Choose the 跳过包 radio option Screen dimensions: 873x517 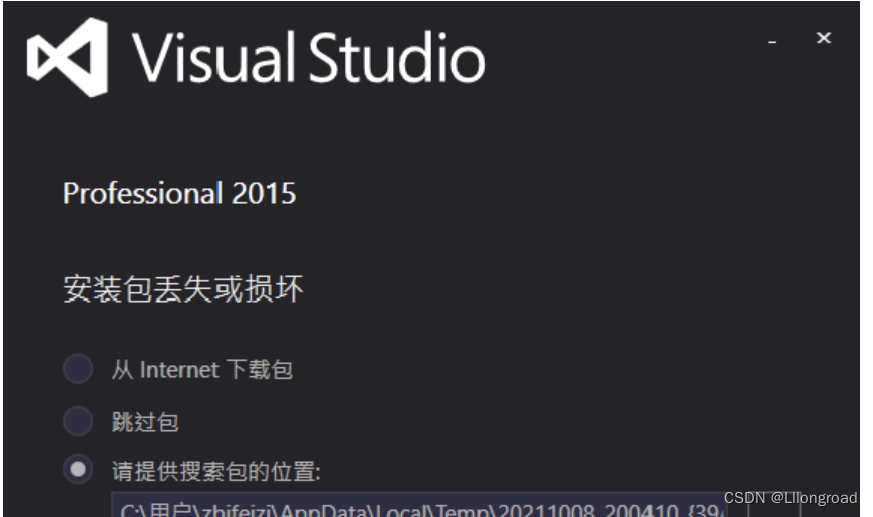78,421
